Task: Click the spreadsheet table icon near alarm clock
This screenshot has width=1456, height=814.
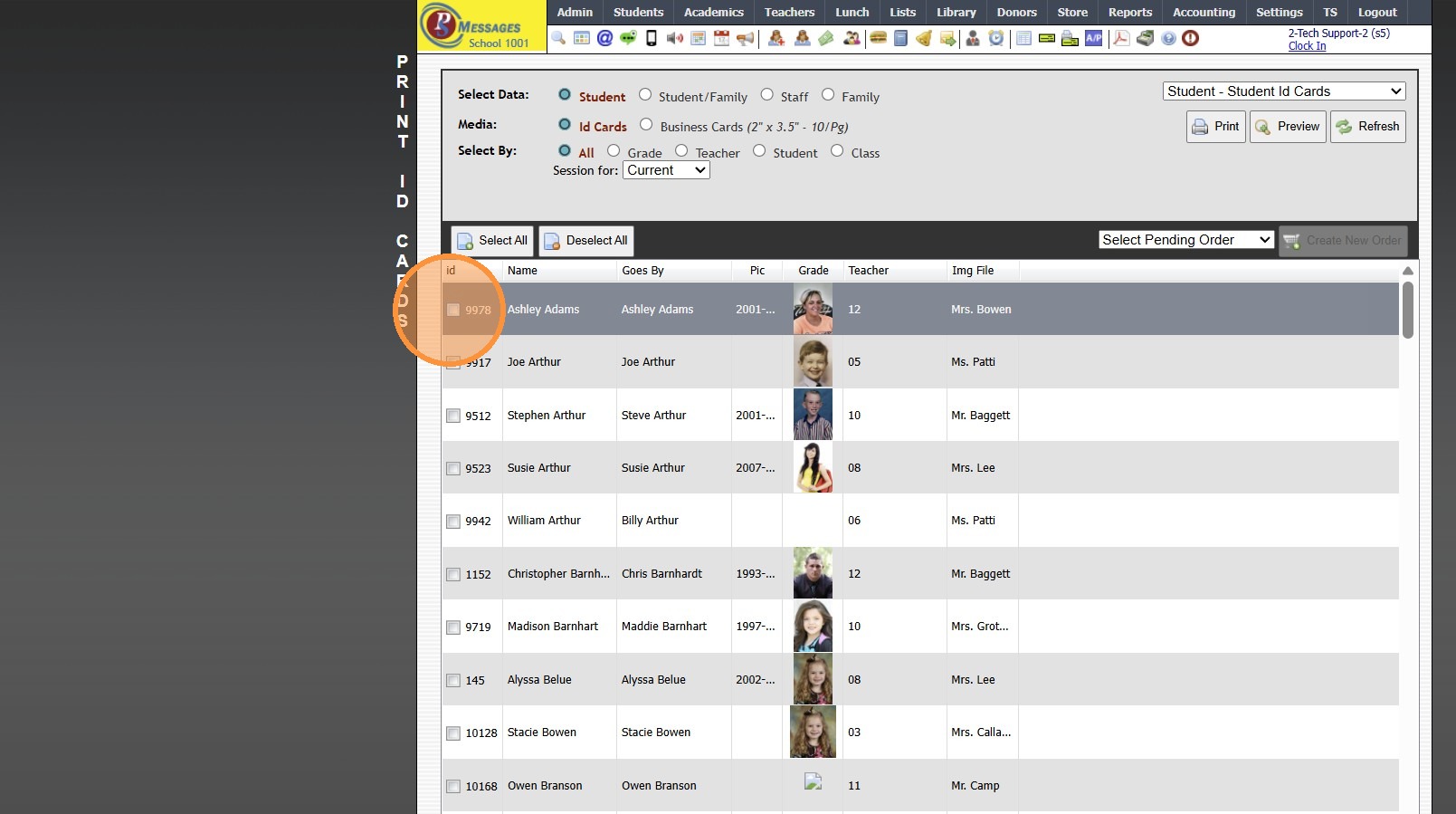Action: 1023,38
